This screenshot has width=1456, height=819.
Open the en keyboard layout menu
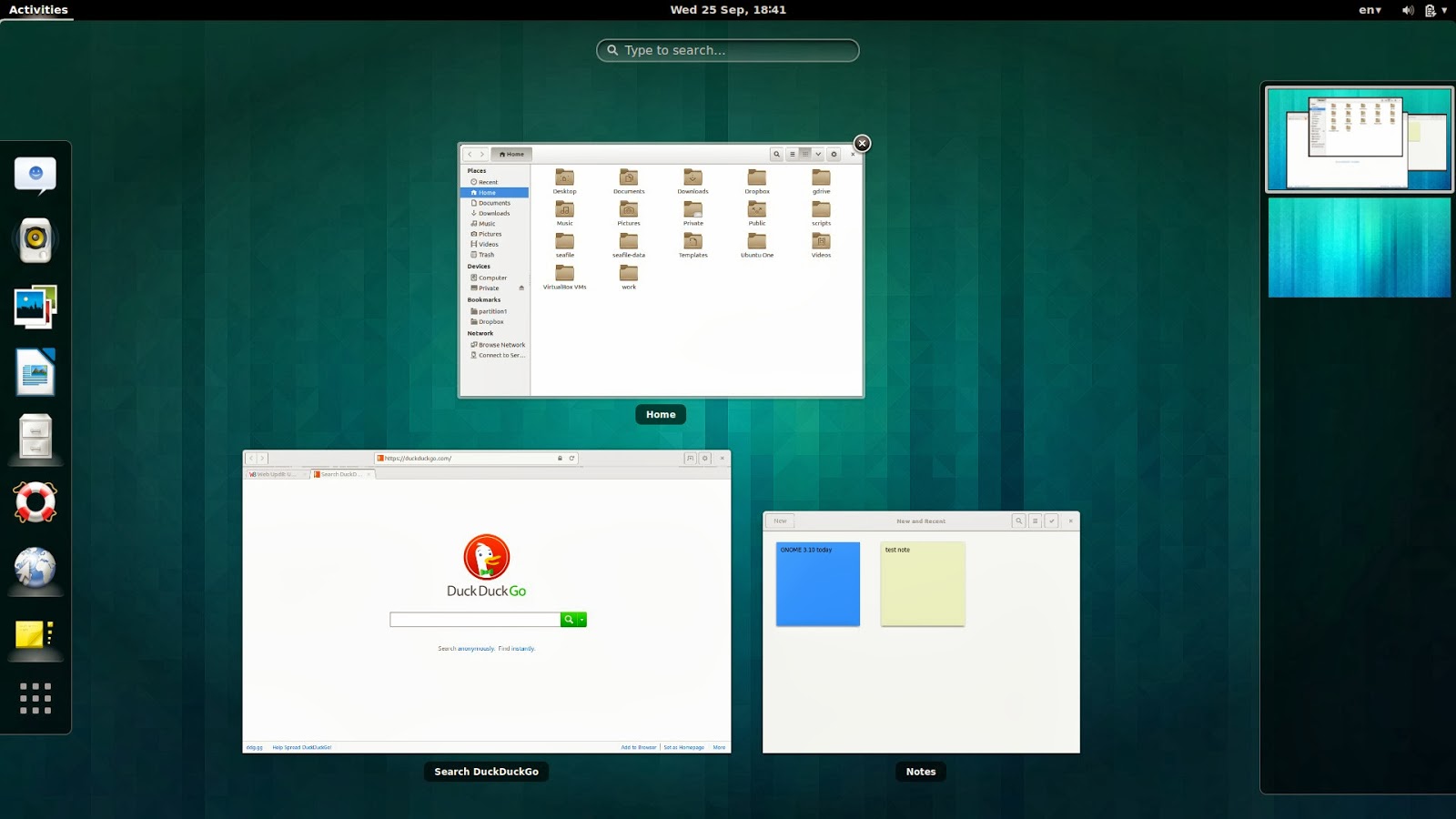tap(1367, 10)
